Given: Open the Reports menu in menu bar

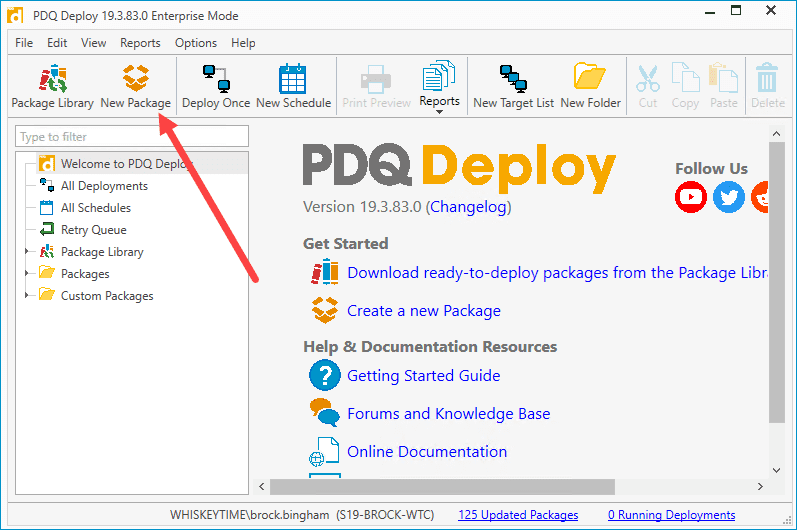Looking at the screenshot, I should coord(140,43).
